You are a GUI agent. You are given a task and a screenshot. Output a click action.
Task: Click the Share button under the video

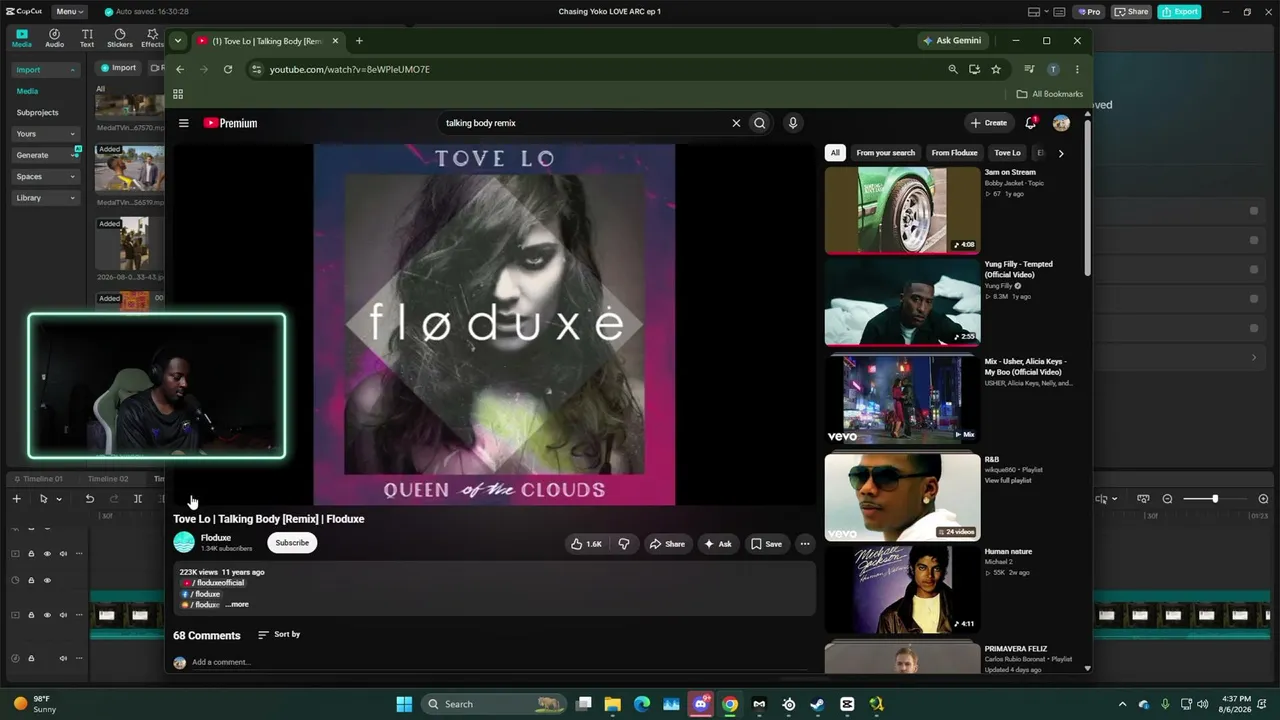[x=667, y=544]
